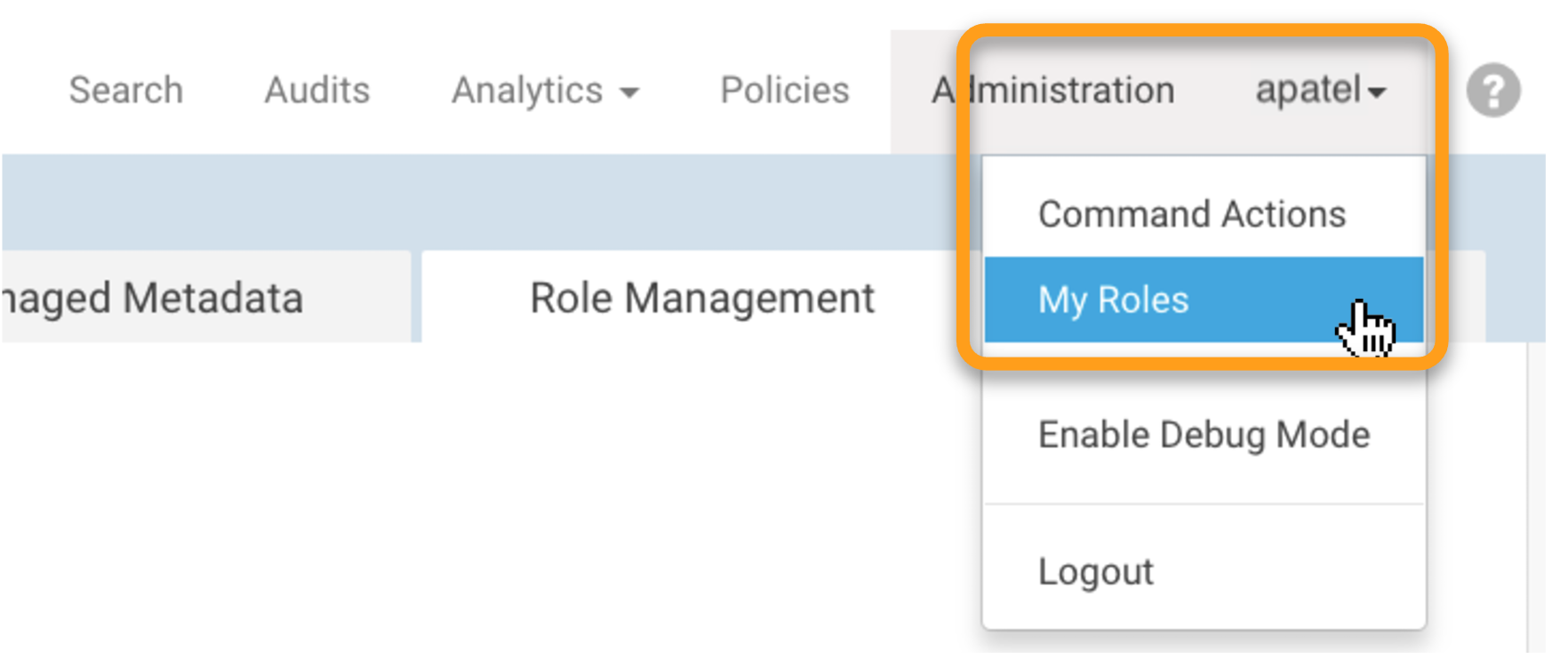Image resolution: width=1568 pixels, height=658 pixels.
Task: Choose Command Actions from the user menu
Action: pyautogui.click(x=1191, y=214)
